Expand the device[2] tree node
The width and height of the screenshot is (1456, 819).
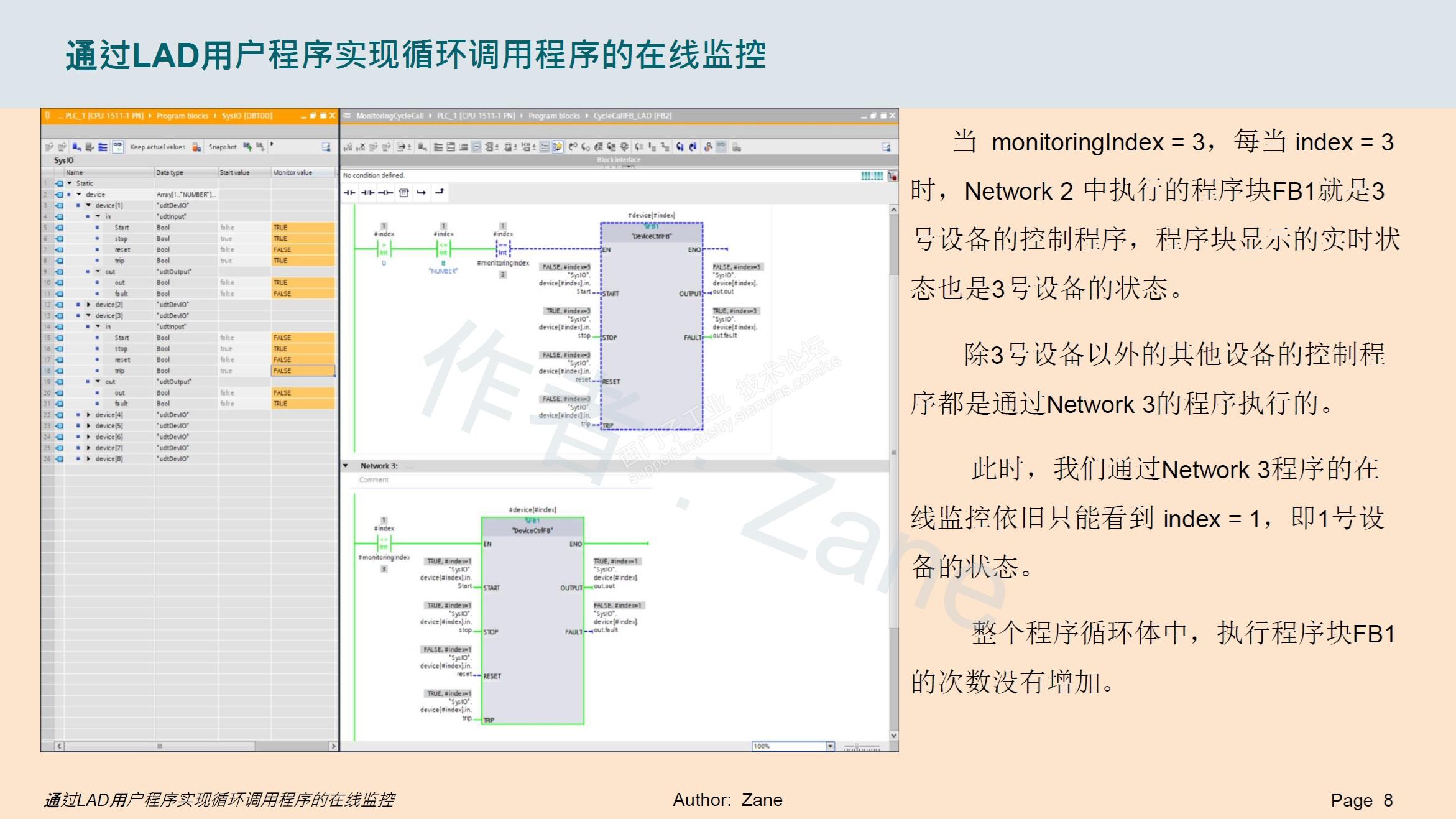tap(88, 305)
